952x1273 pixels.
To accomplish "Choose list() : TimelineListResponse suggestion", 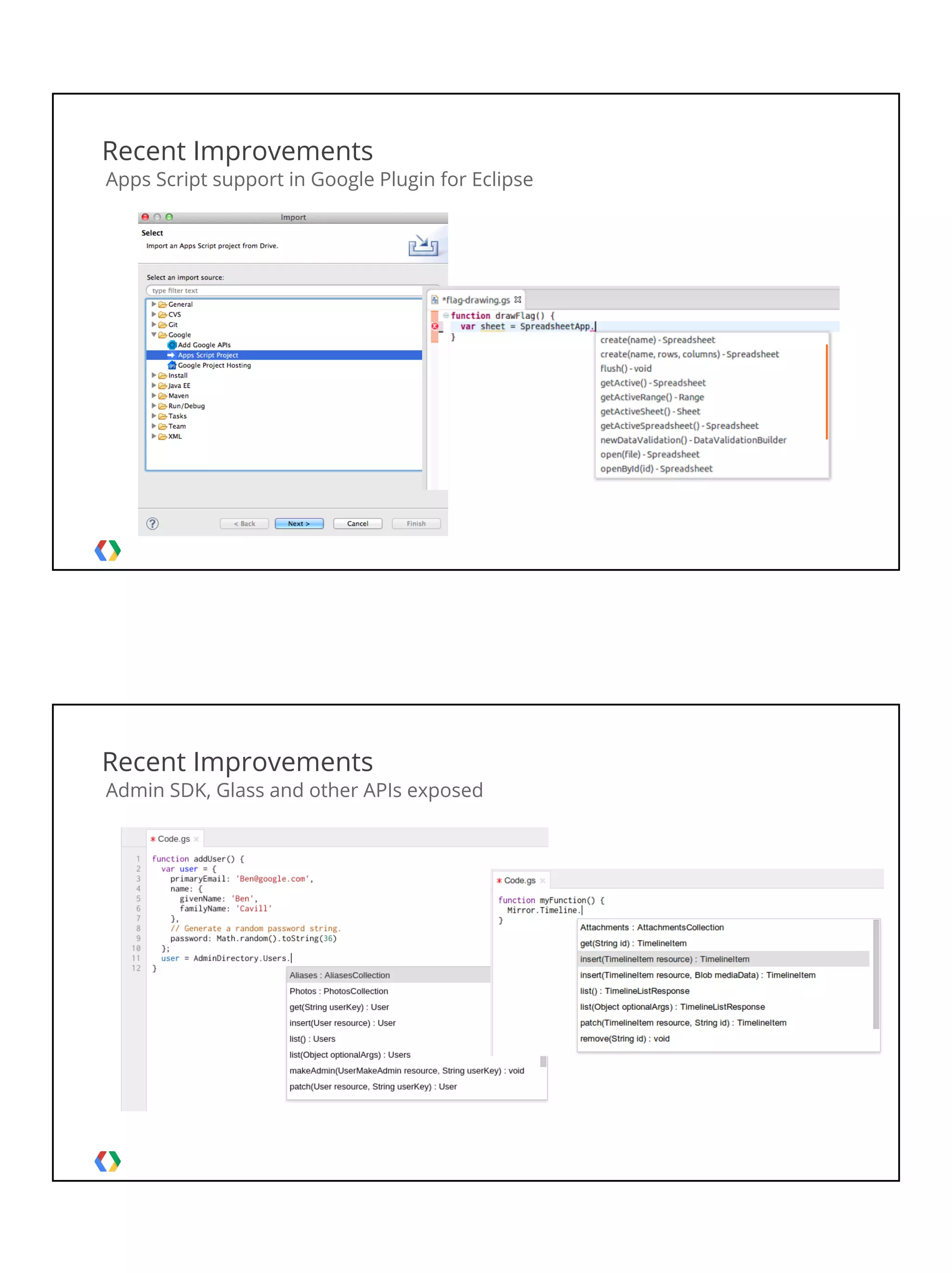I will pos(635,991).
